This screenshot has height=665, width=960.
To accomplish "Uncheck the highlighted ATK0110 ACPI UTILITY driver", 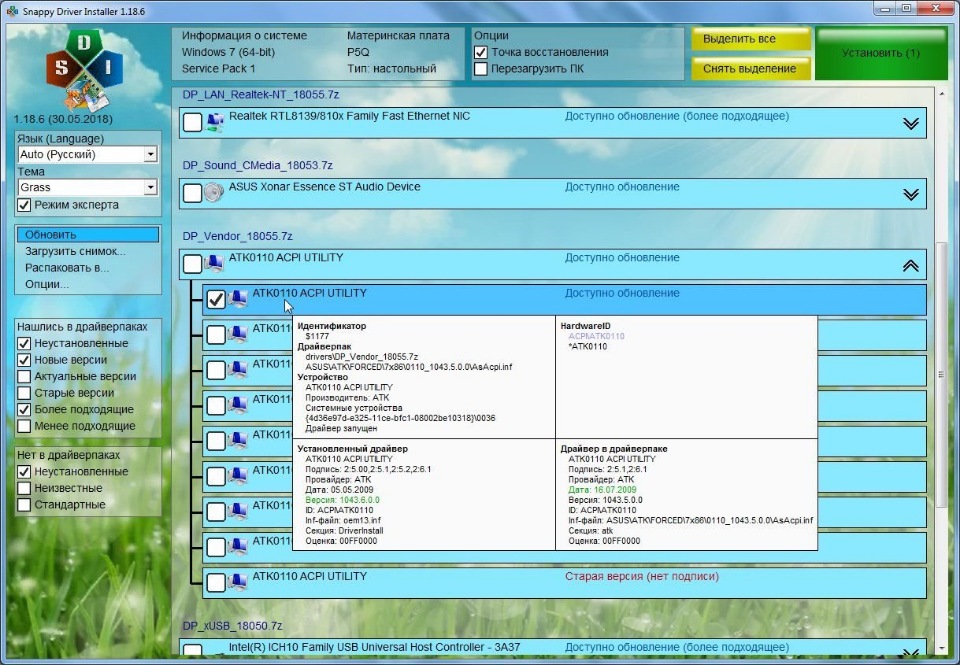I will (216, 299).
